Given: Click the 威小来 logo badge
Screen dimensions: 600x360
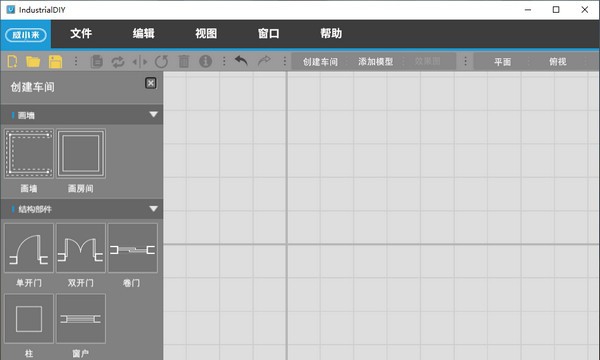Looking at the screenshot, I should [26, 35].
